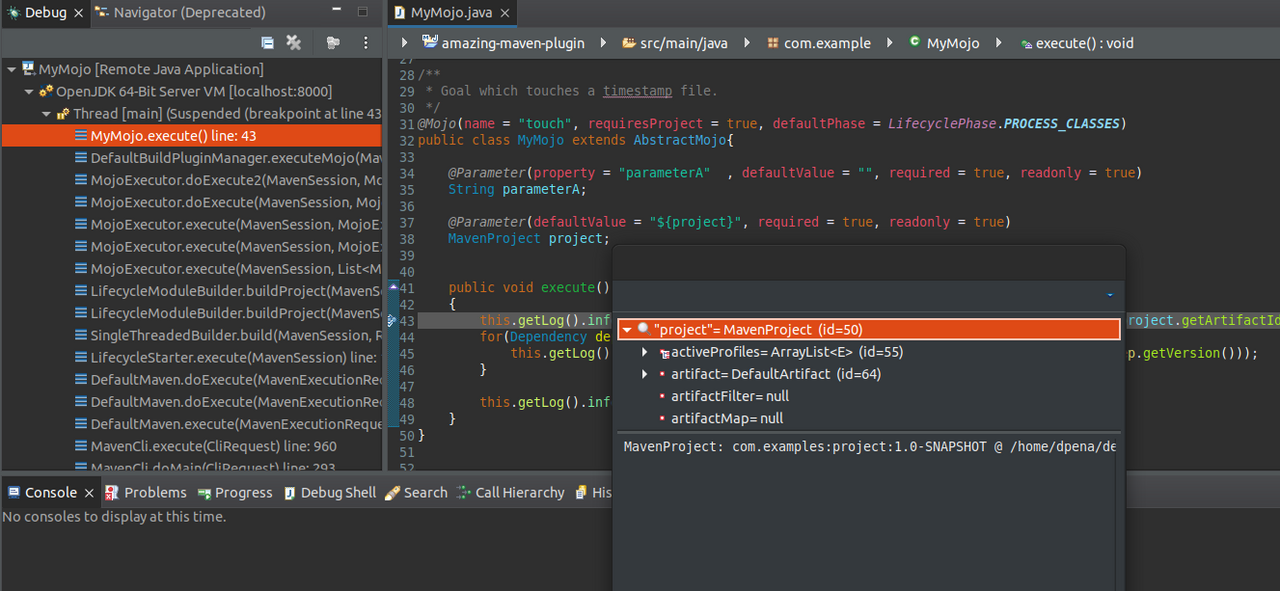This screenshot has height=591, width=1280.
Task: Toggle the breakpoint marker on line 43
Action: (x=392, y=320)
